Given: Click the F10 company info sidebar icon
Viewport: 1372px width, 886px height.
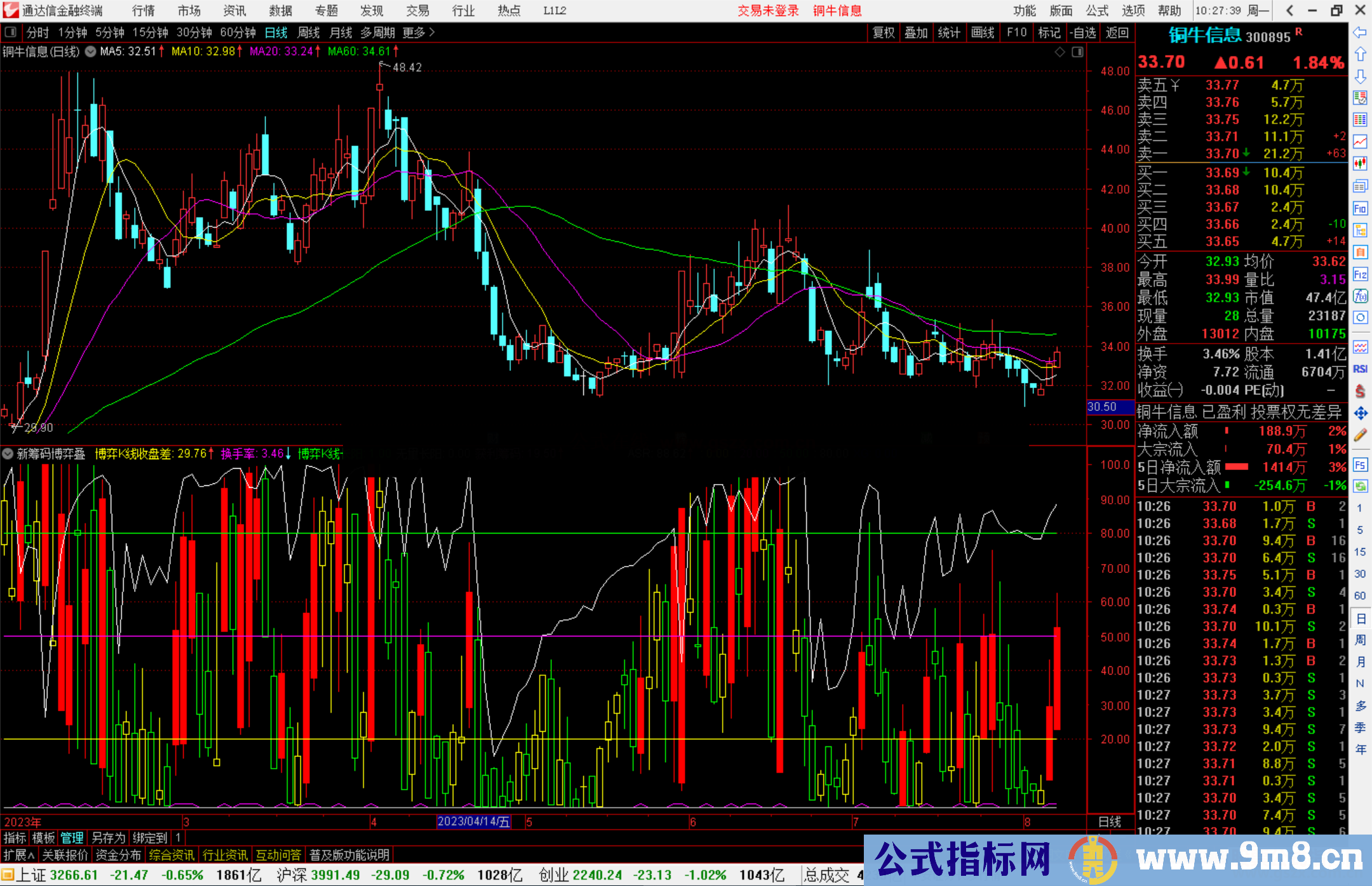Looking at the screenshot, I should [1360, 208].
